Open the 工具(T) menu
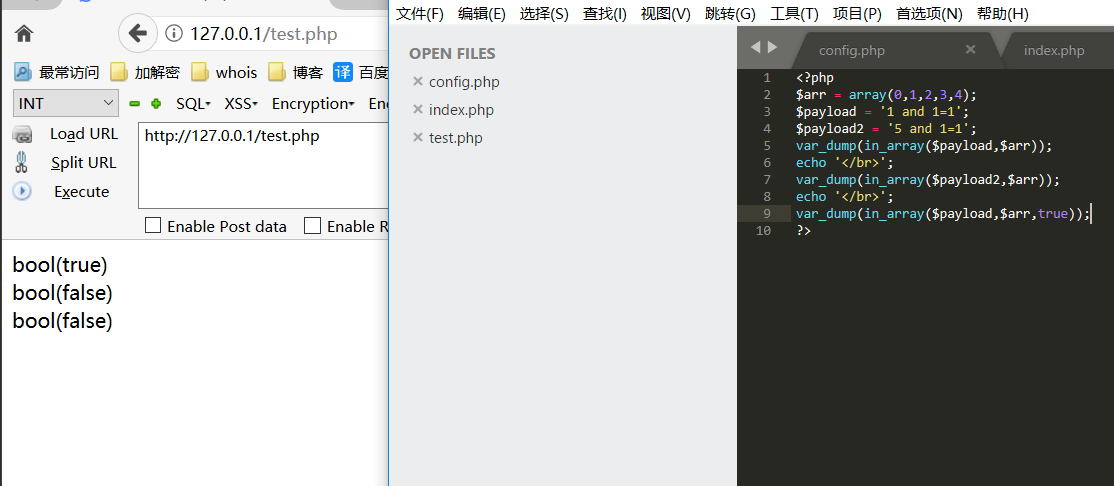The image size is (1114, 486). (x=794, y=14)
